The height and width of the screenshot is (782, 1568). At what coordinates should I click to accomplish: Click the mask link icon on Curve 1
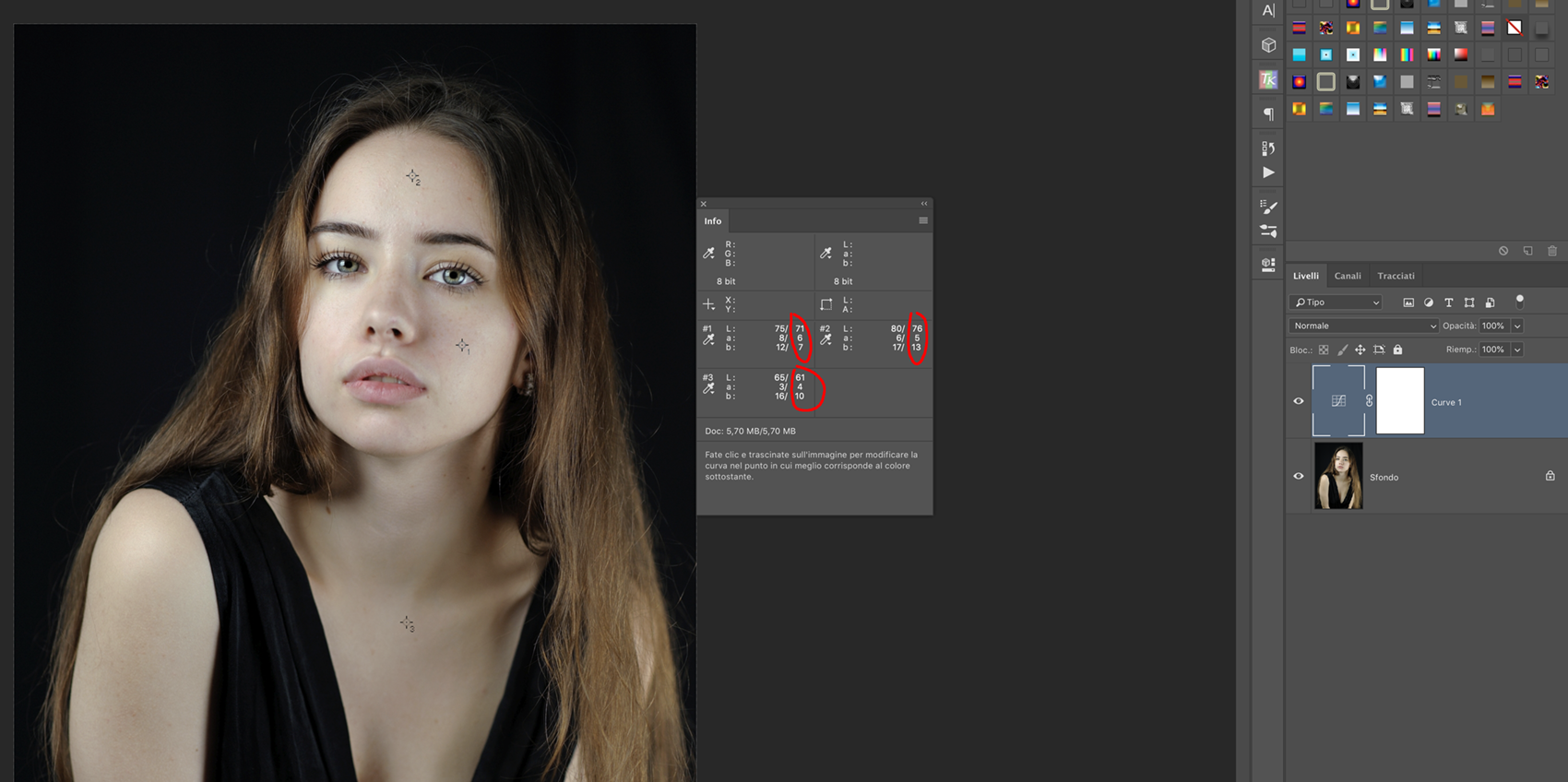[x=1370, y=401]
